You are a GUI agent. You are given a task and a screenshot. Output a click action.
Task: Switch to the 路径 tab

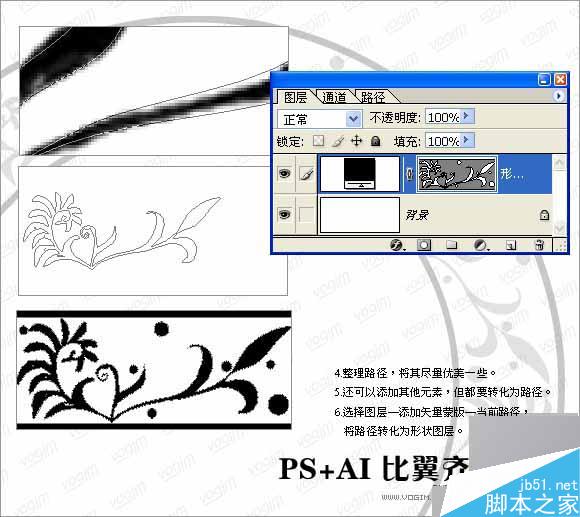373,97
